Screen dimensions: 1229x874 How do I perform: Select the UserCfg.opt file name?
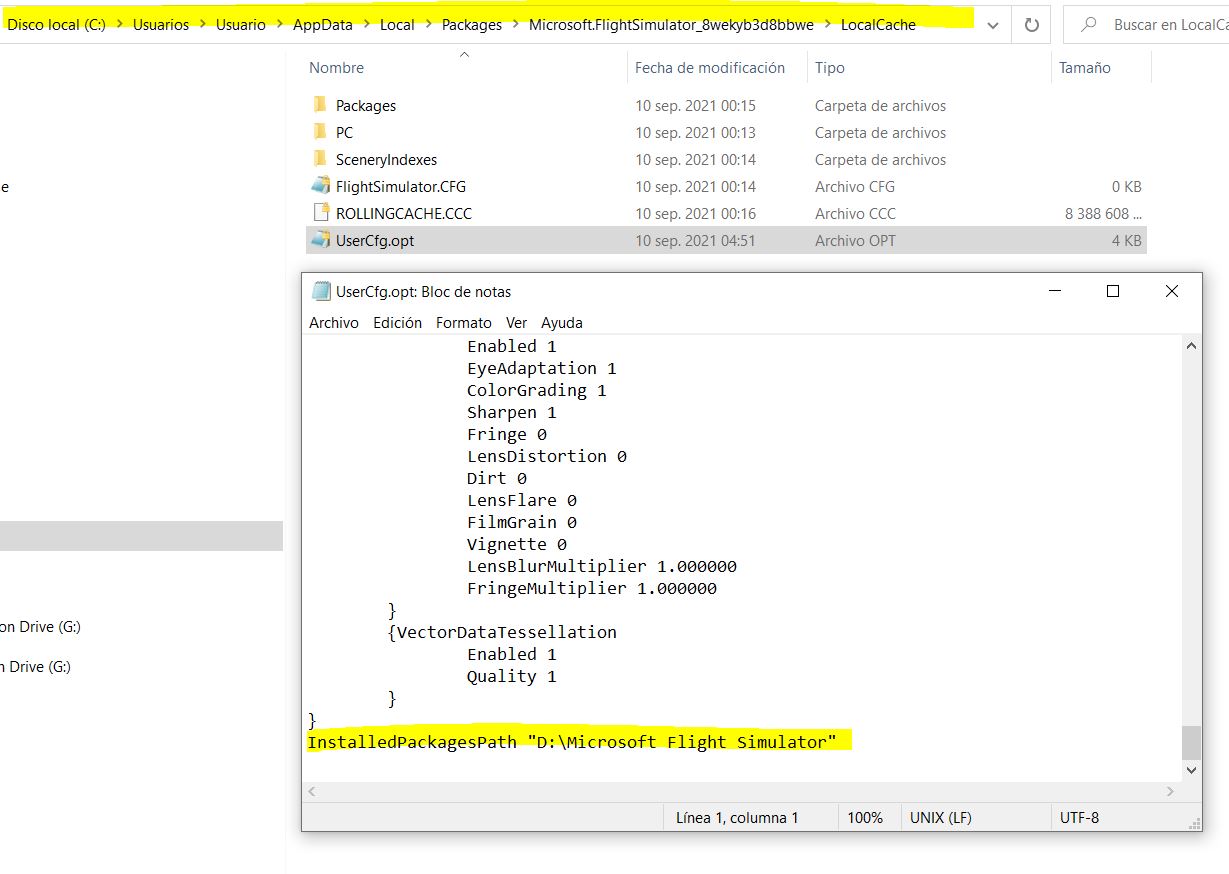tap(375, 240)
